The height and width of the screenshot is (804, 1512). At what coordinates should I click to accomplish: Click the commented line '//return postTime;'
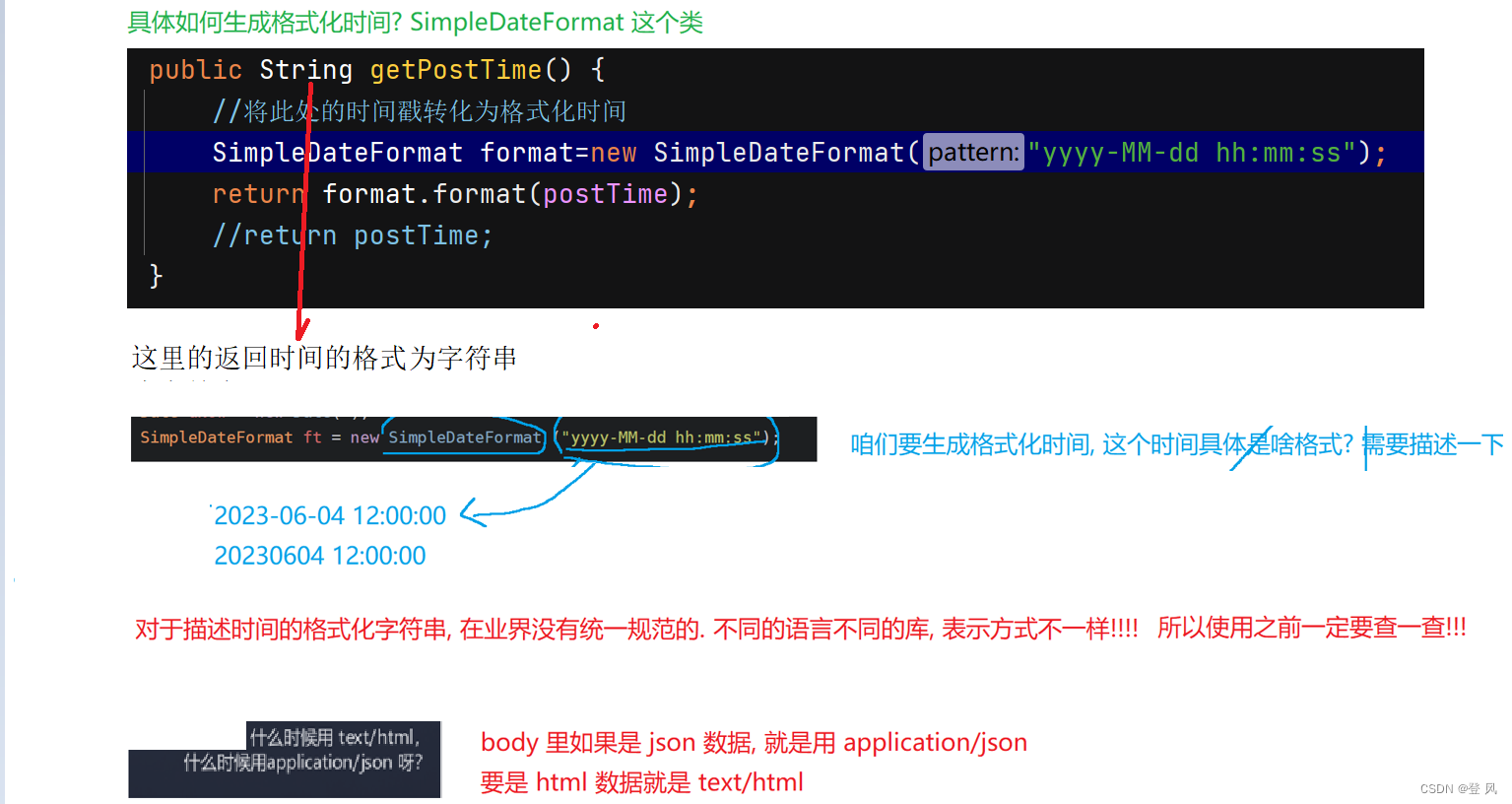click(x=353, y=235)
